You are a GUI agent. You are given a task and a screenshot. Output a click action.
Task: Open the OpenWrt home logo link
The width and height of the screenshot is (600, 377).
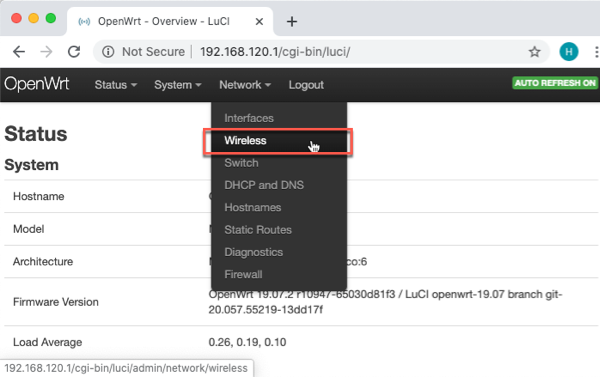37,84
